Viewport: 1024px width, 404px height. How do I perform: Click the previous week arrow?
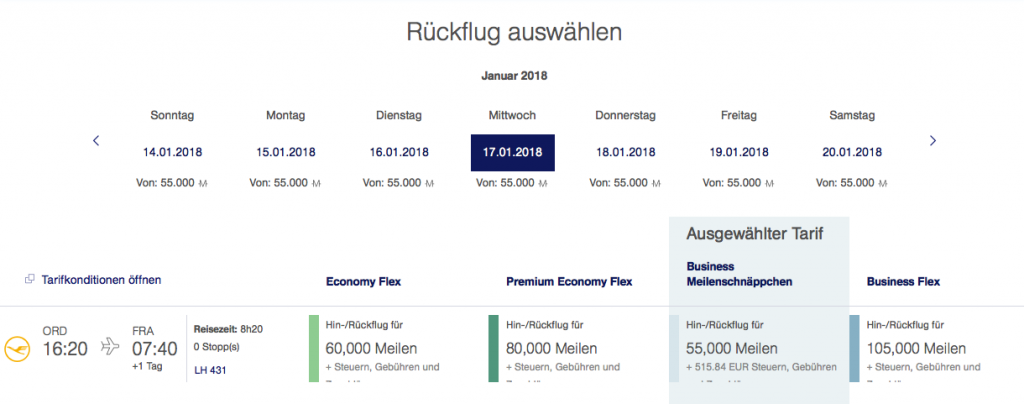point(96,141)
